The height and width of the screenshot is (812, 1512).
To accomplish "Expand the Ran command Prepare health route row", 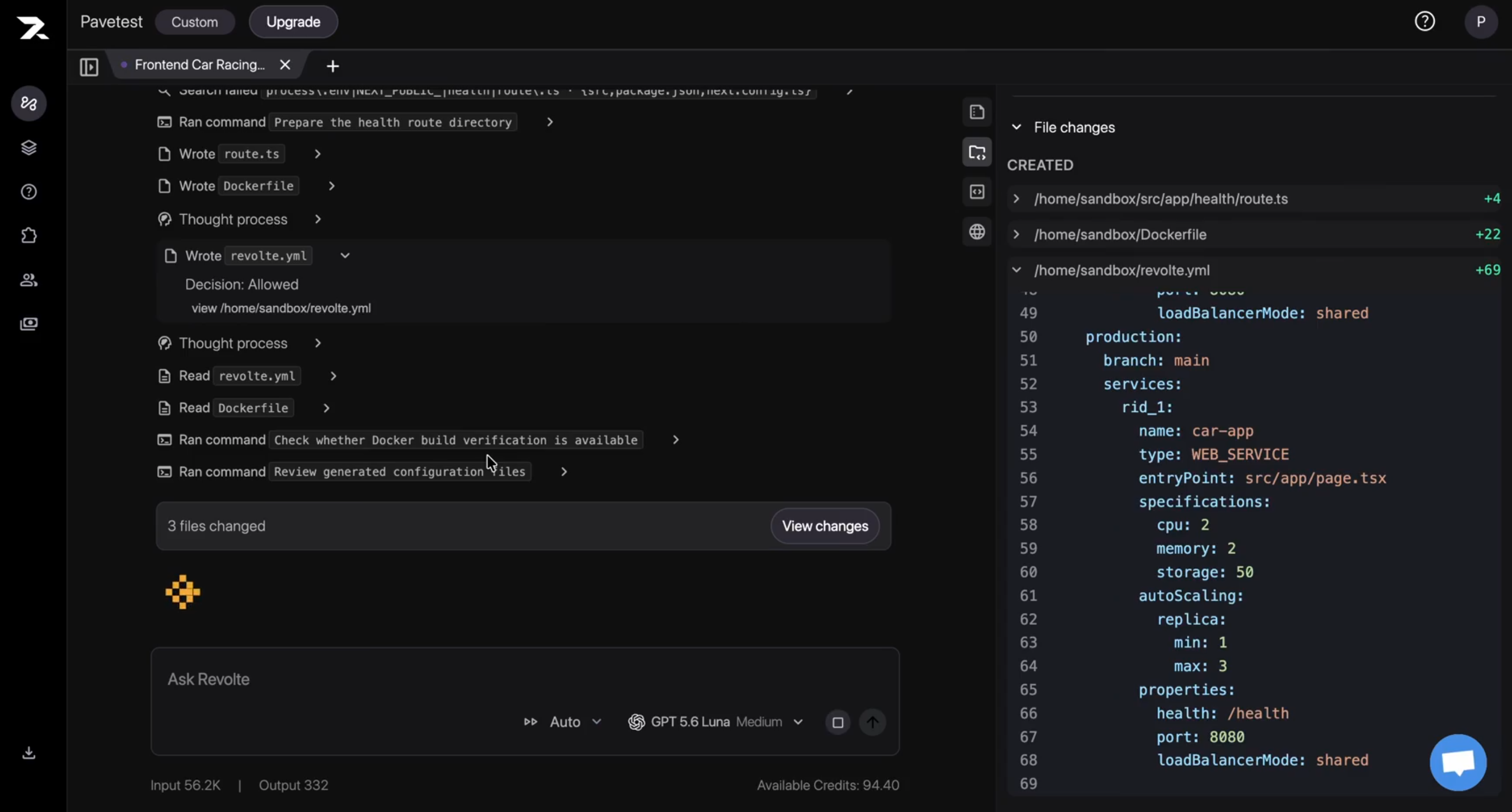I will (550, 122).
